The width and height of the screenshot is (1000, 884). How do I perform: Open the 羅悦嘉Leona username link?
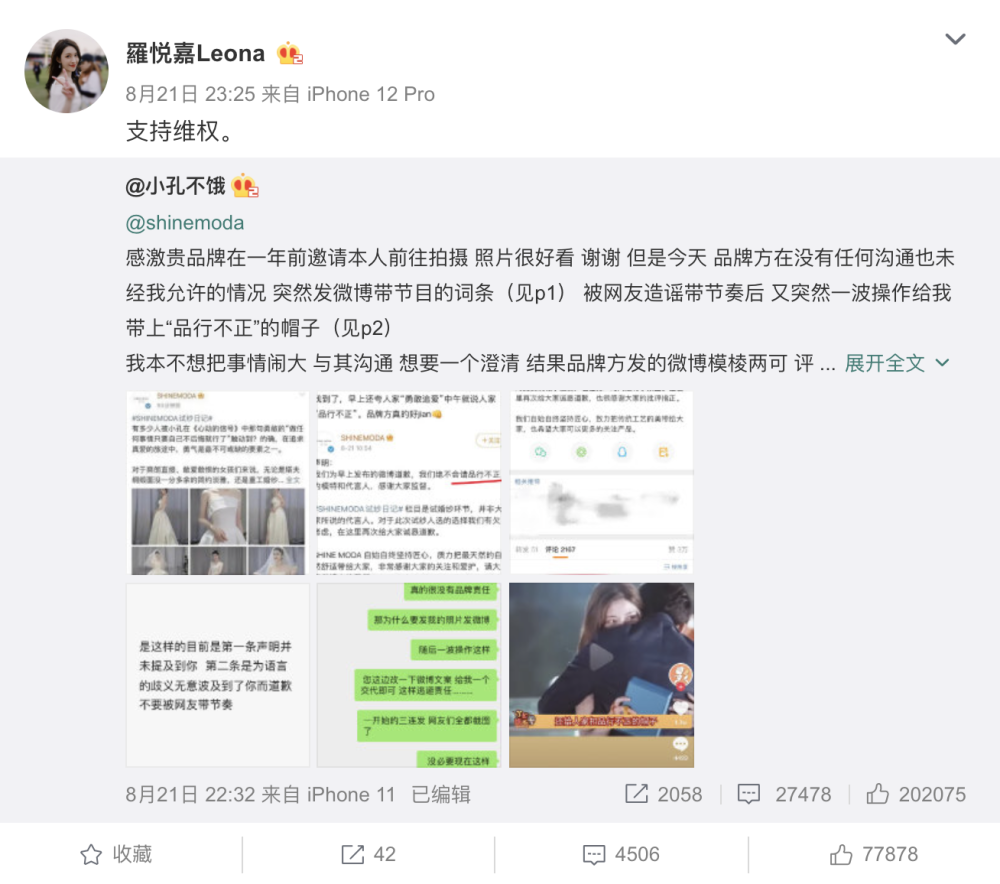click(x=195, y=54)
